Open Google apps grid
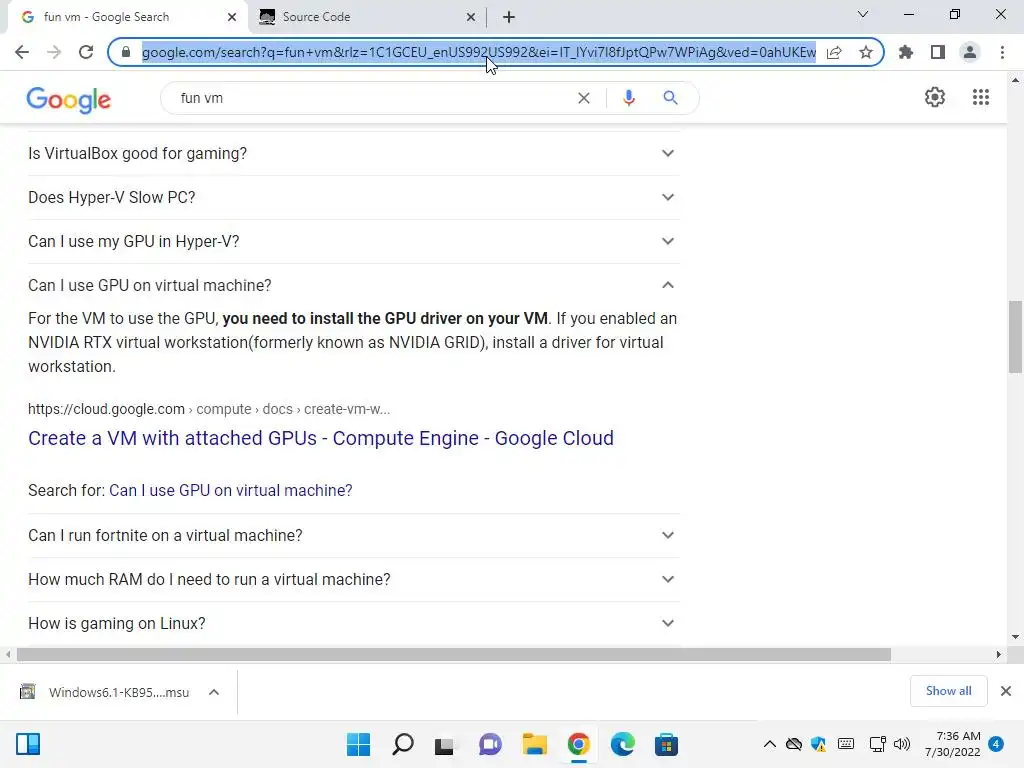 tap(981, 97)
